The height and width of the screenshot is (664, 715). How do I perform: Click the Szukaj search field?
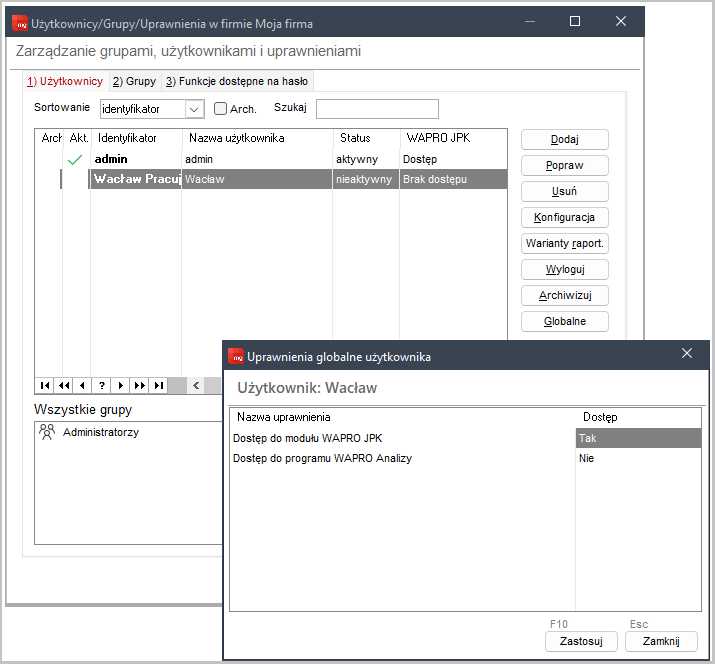[377, 109]
